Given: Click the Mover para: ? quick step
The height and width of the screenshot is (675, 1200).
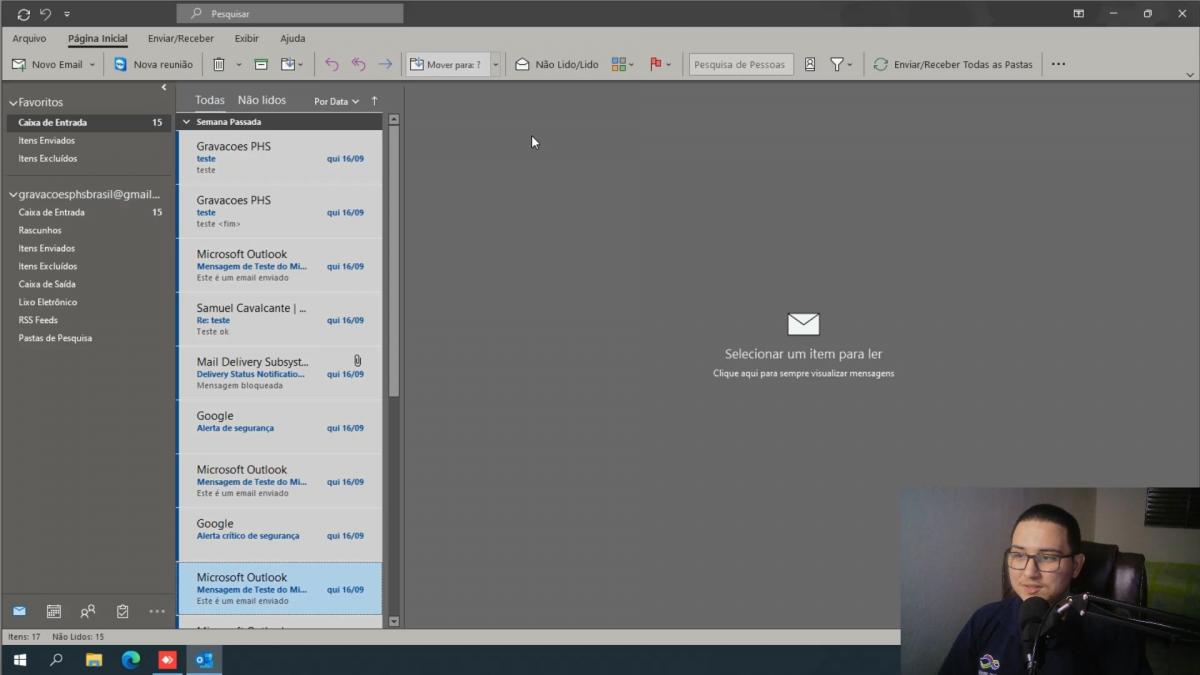Looking at the screenshot, I should click(447, 64).
